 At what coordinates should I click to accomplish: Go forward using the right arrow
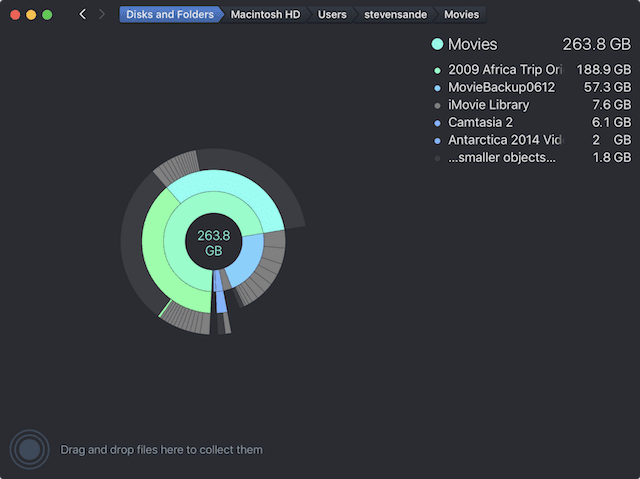point(101,14)
